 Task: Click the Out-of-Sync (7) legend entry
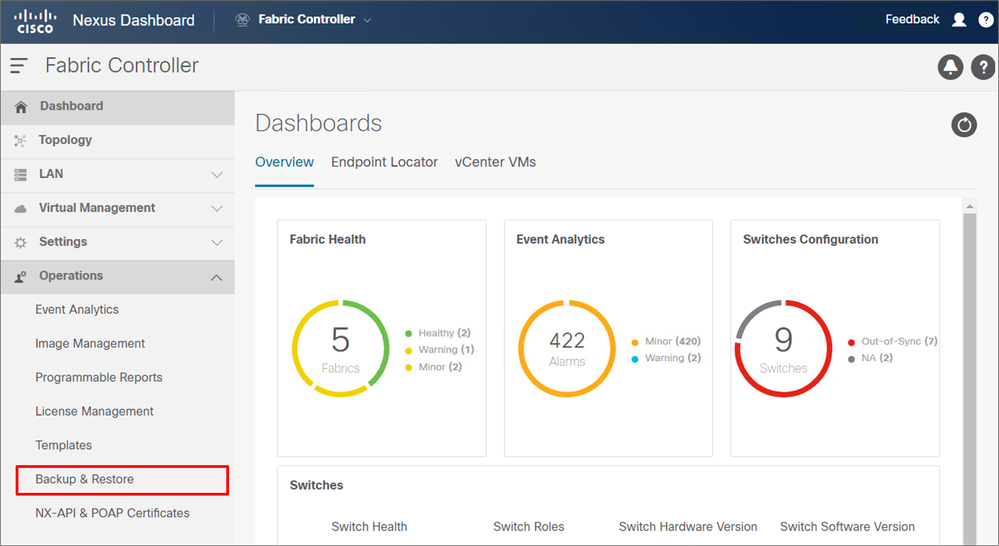(893, 341)
